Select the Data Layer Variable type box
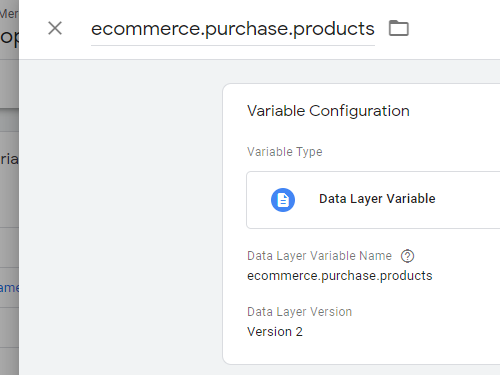The image size is (500, 375). pos(373,200)
